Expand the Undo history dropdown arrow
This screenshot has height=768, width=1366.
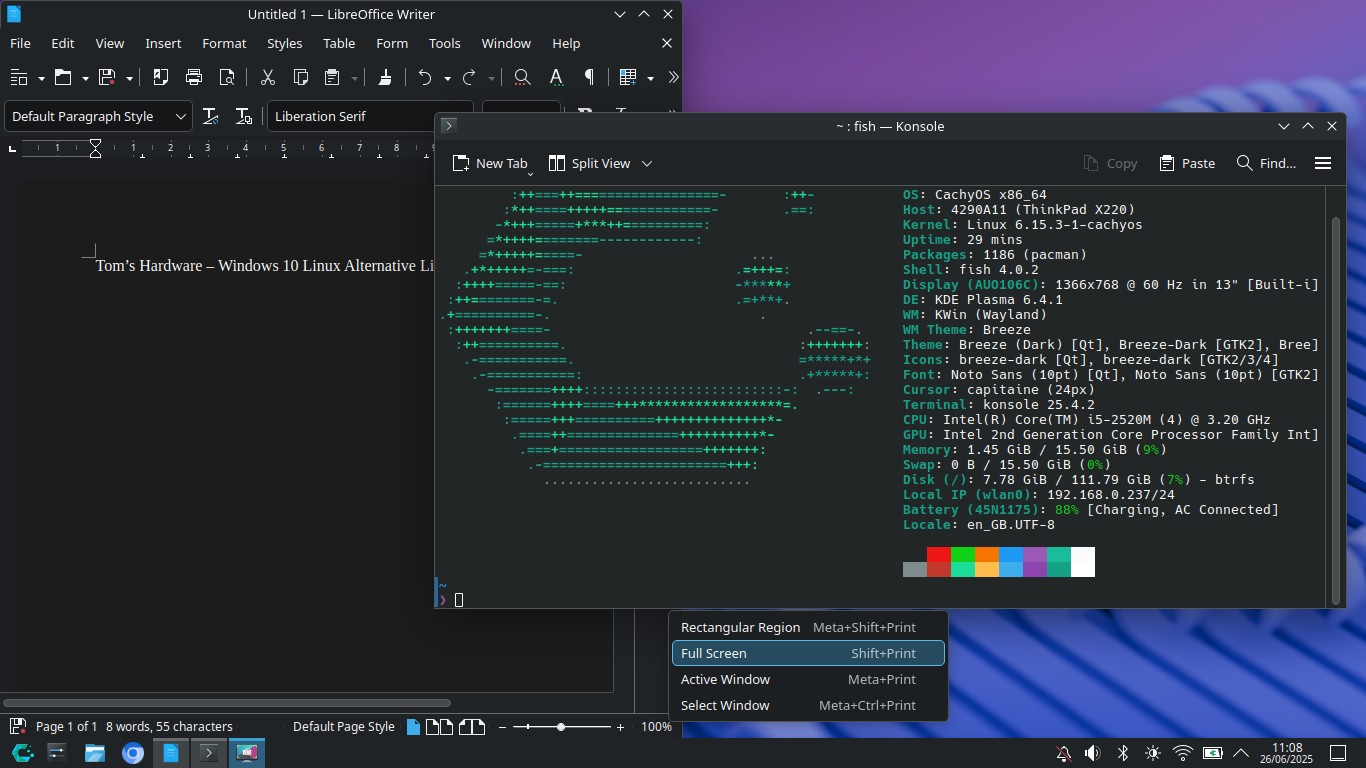(x=447, y=78)
